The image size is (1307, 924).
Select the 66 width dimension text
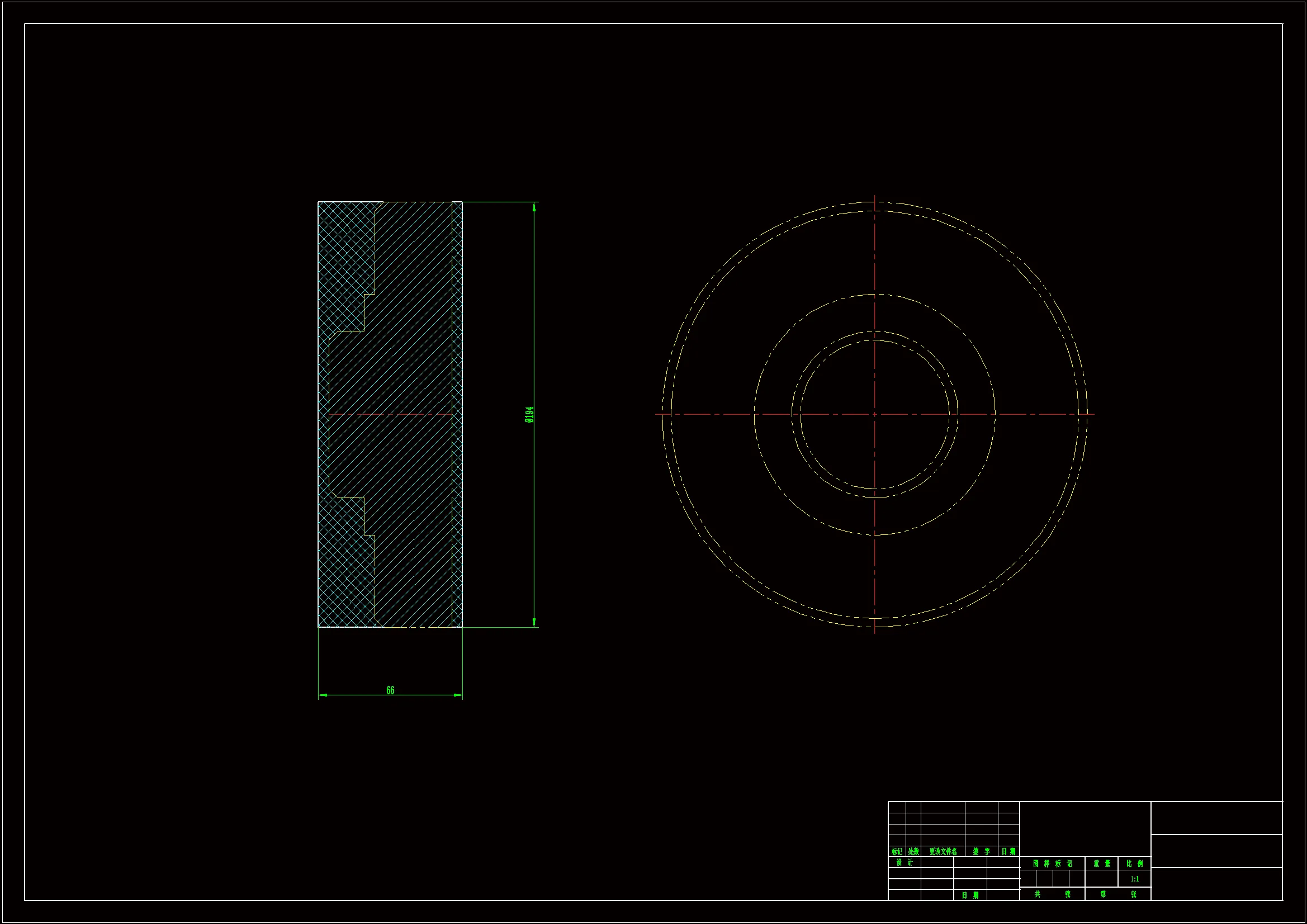tap(390, 690)
